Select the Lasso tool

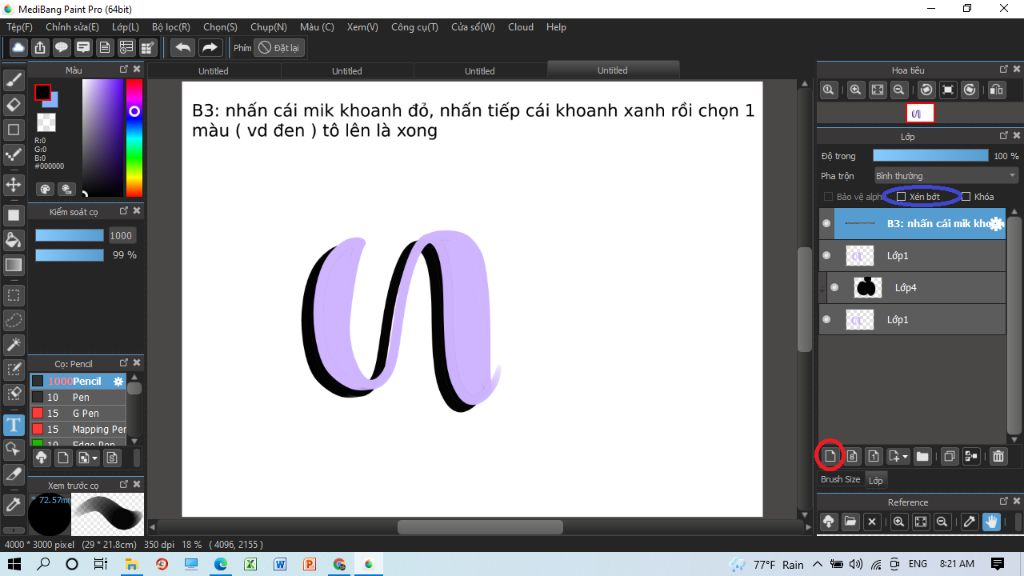coord(14,320)
